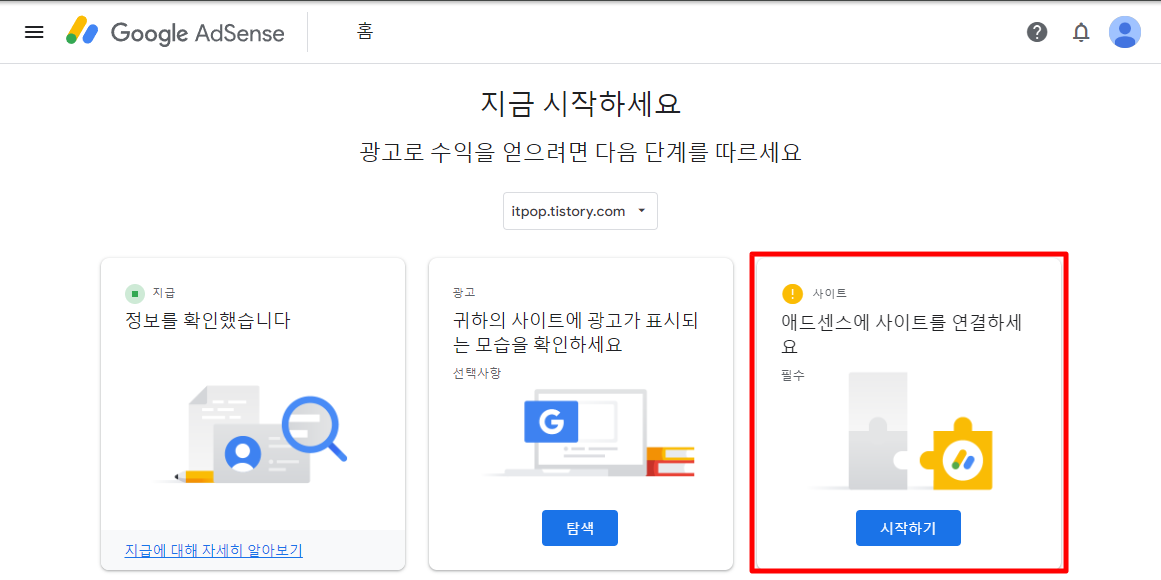This screenshot has width=1161, height=580.
Task: Click the green 지급 status icon
Action: click(x=135, y=293)
